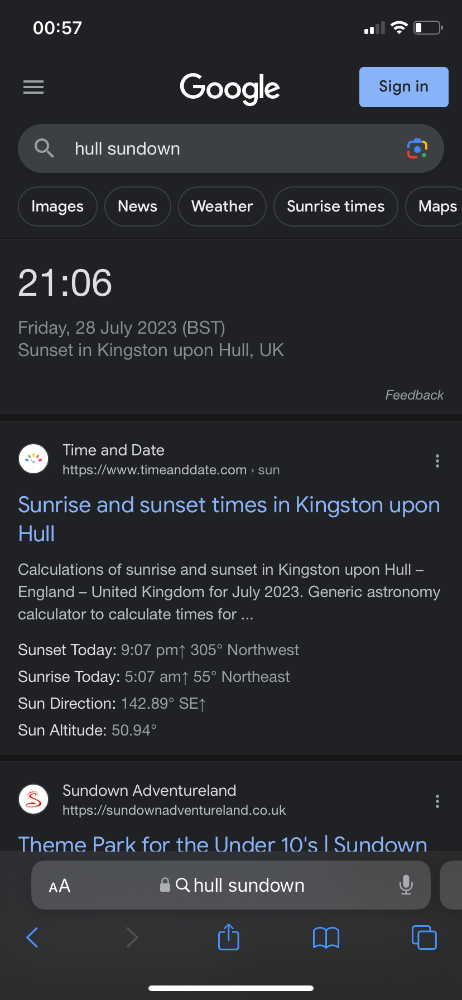The height and width of the screenshot is (1000, 462).
Task: Tap microphone icon in address bar
Action: pyautogui.click(x=406, y=885)
